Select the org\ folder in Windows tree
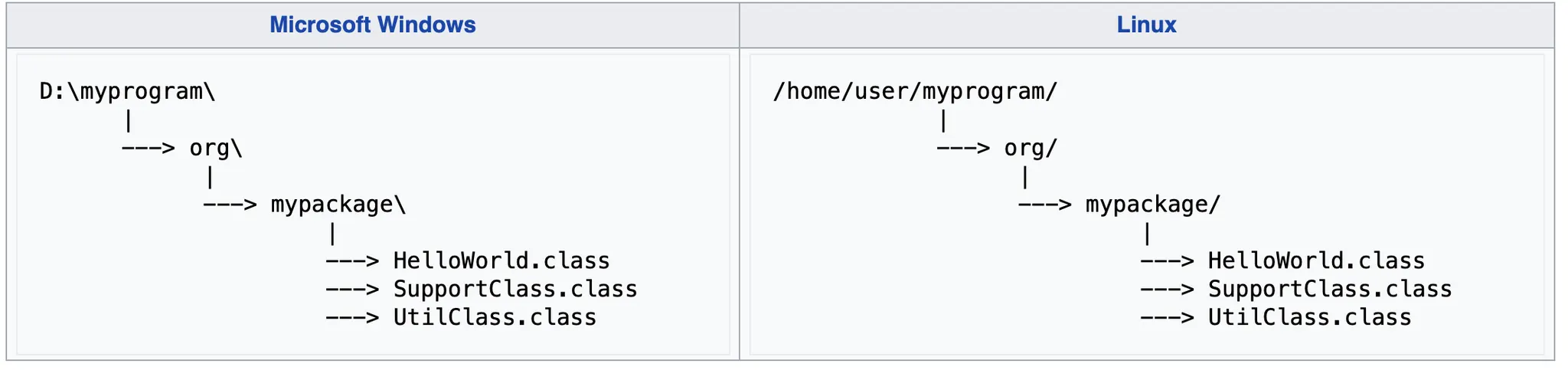 [216, 149]
